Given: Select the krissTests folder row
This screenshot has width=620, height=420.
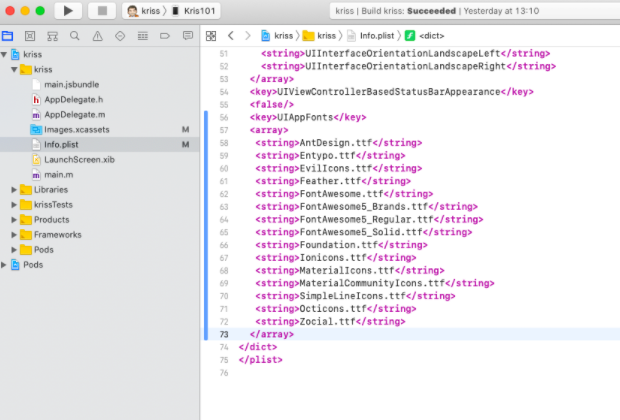Looking at the screenshot, I should point(100,204).
